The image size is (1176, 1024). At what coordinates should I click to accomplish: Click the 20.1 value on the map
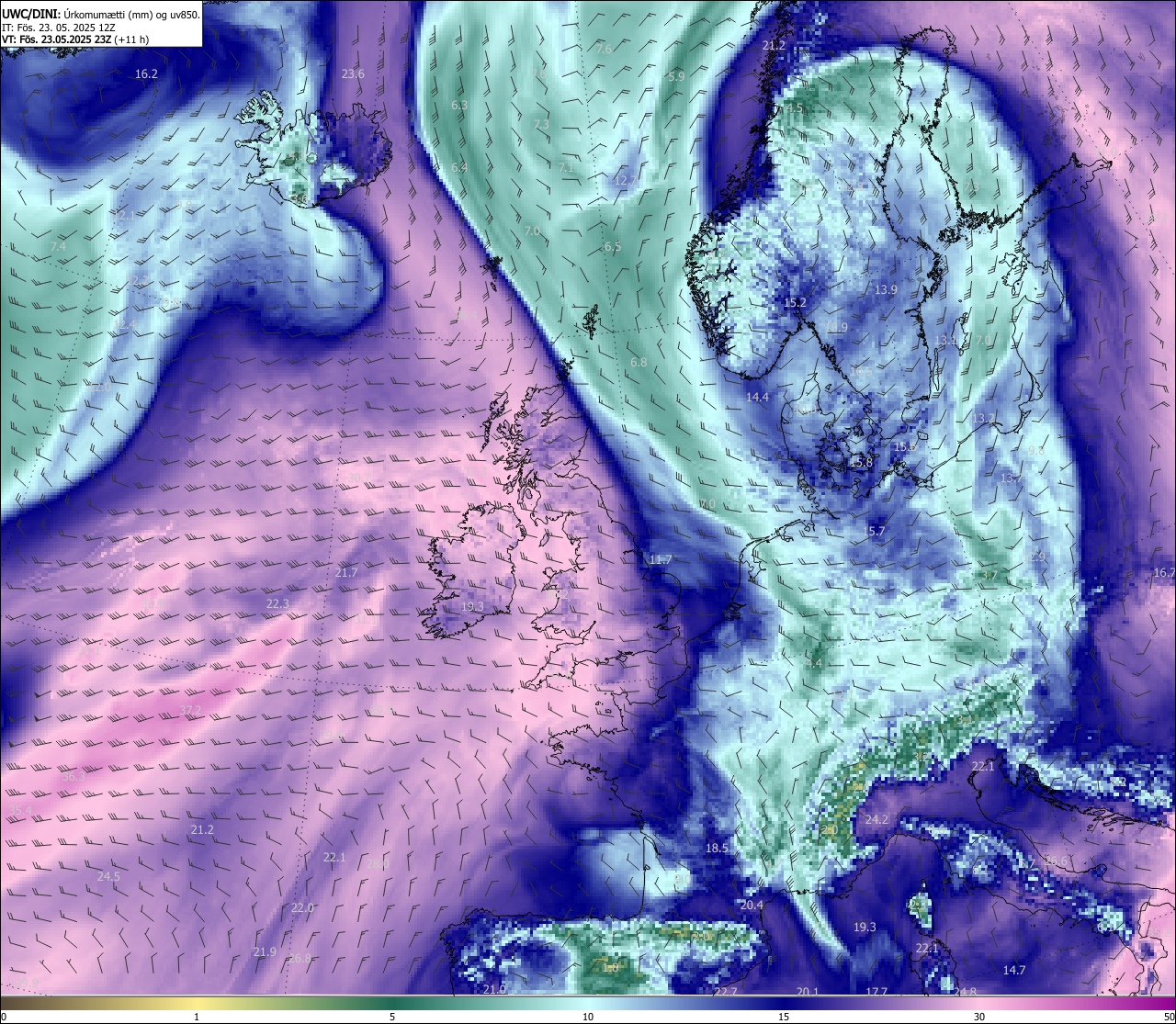click(808, 991)
